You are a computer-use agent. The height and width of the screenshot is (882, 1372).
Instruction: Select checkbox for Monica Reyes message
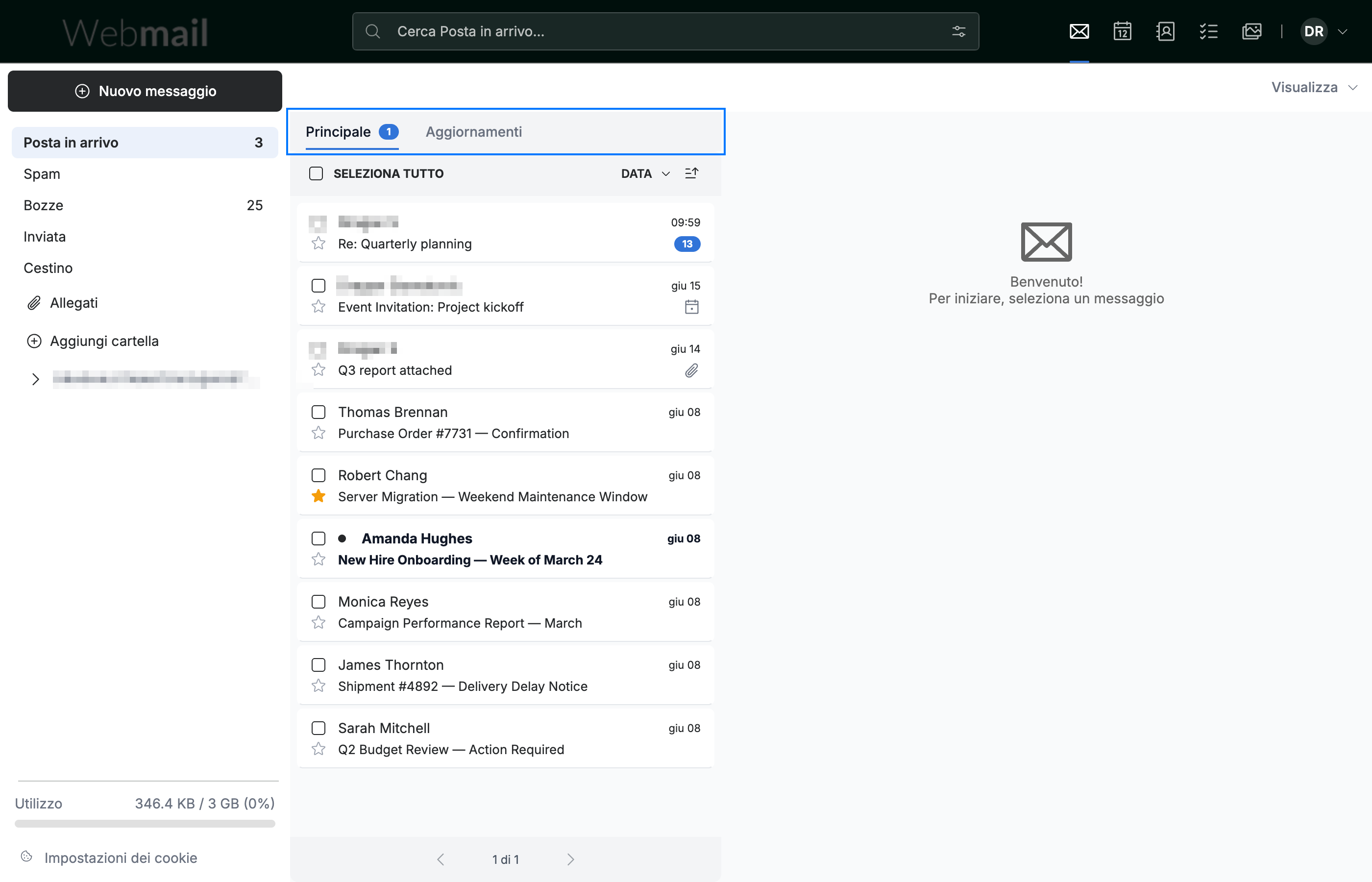(318, 601)
